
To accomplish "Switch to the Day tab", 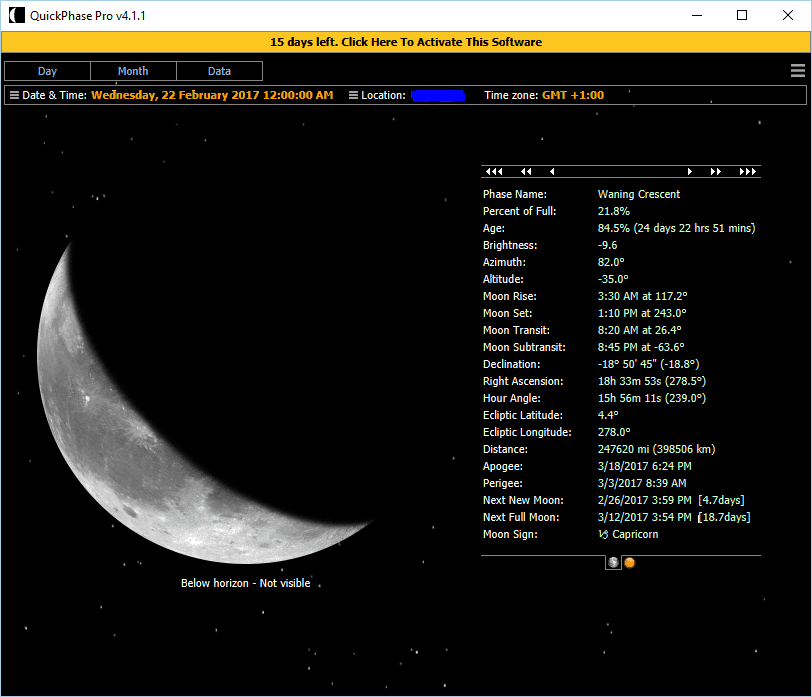I will 47,71.
